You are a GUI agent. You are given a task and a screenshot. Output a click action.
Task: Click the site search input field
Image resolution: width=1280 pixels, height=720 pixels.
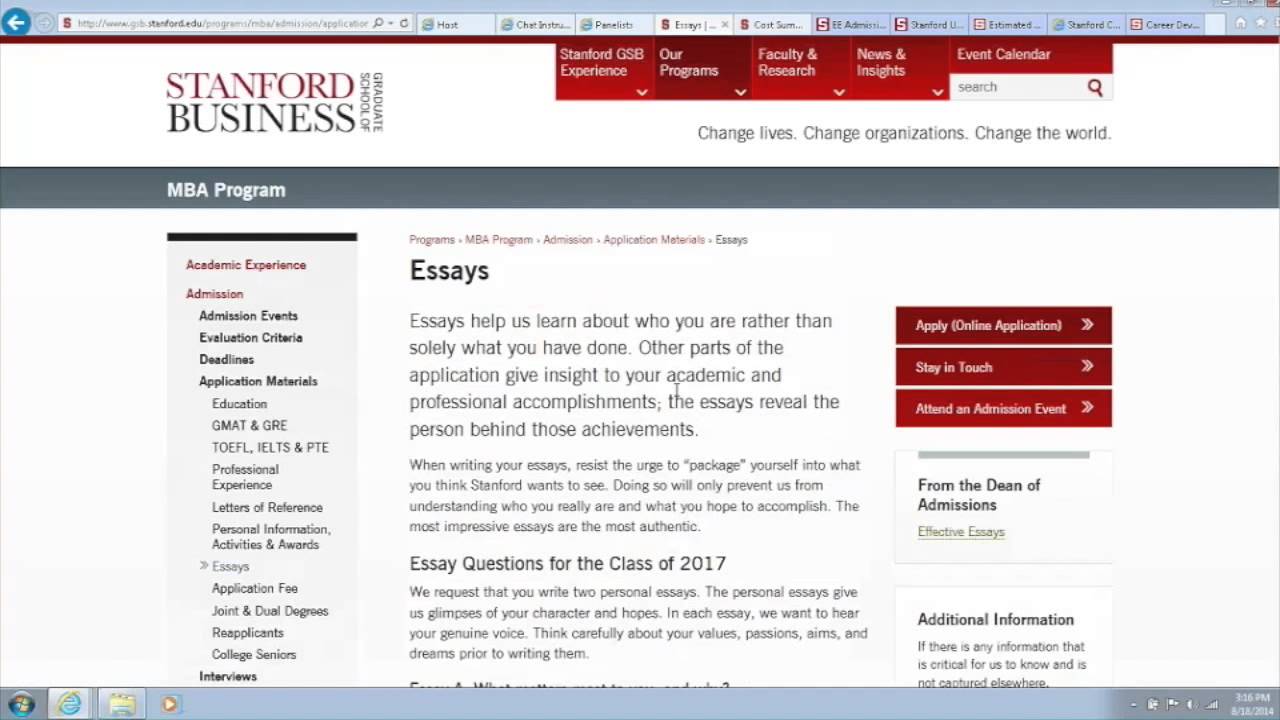click(1018, 87)
